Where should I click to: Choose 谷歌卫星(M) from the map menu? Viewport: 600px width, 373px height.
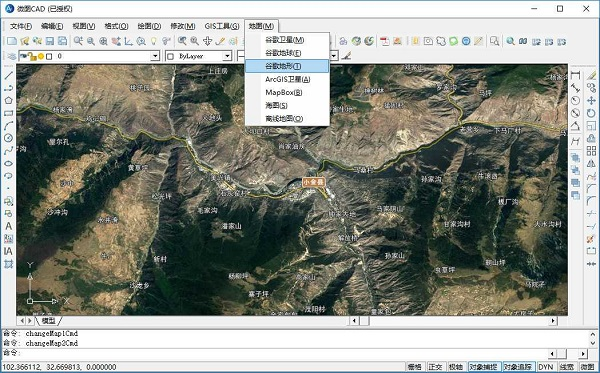pyautogui.click(x=287, y=40)
